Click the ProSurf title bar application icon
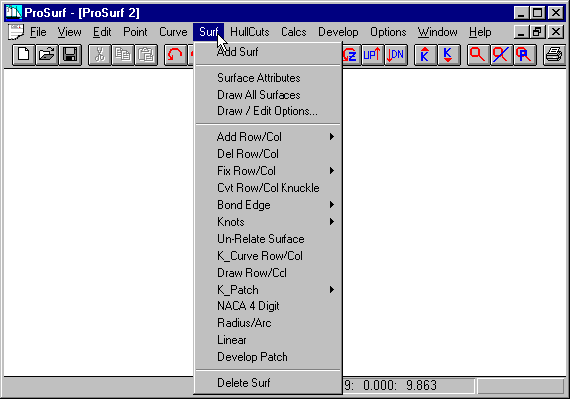This screenshot has width=570, height=400. 14,12
